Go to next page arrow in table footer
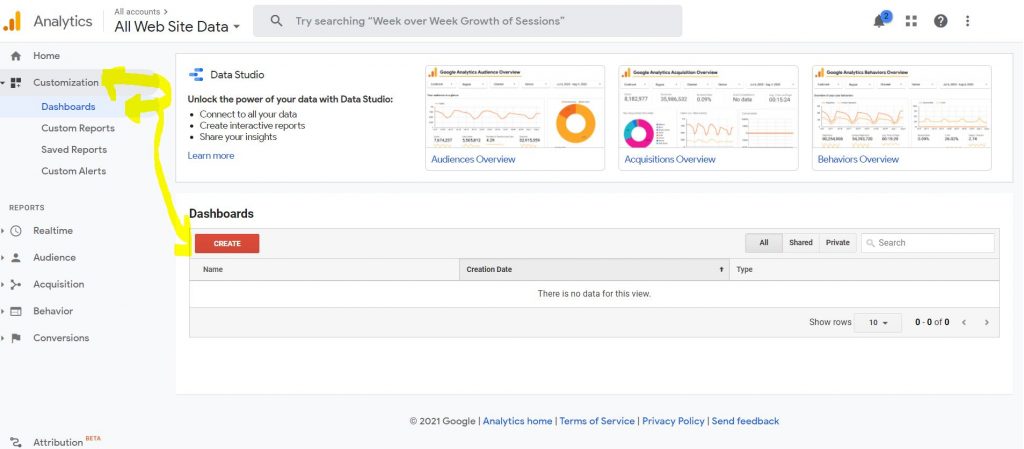 pos(986,322)
